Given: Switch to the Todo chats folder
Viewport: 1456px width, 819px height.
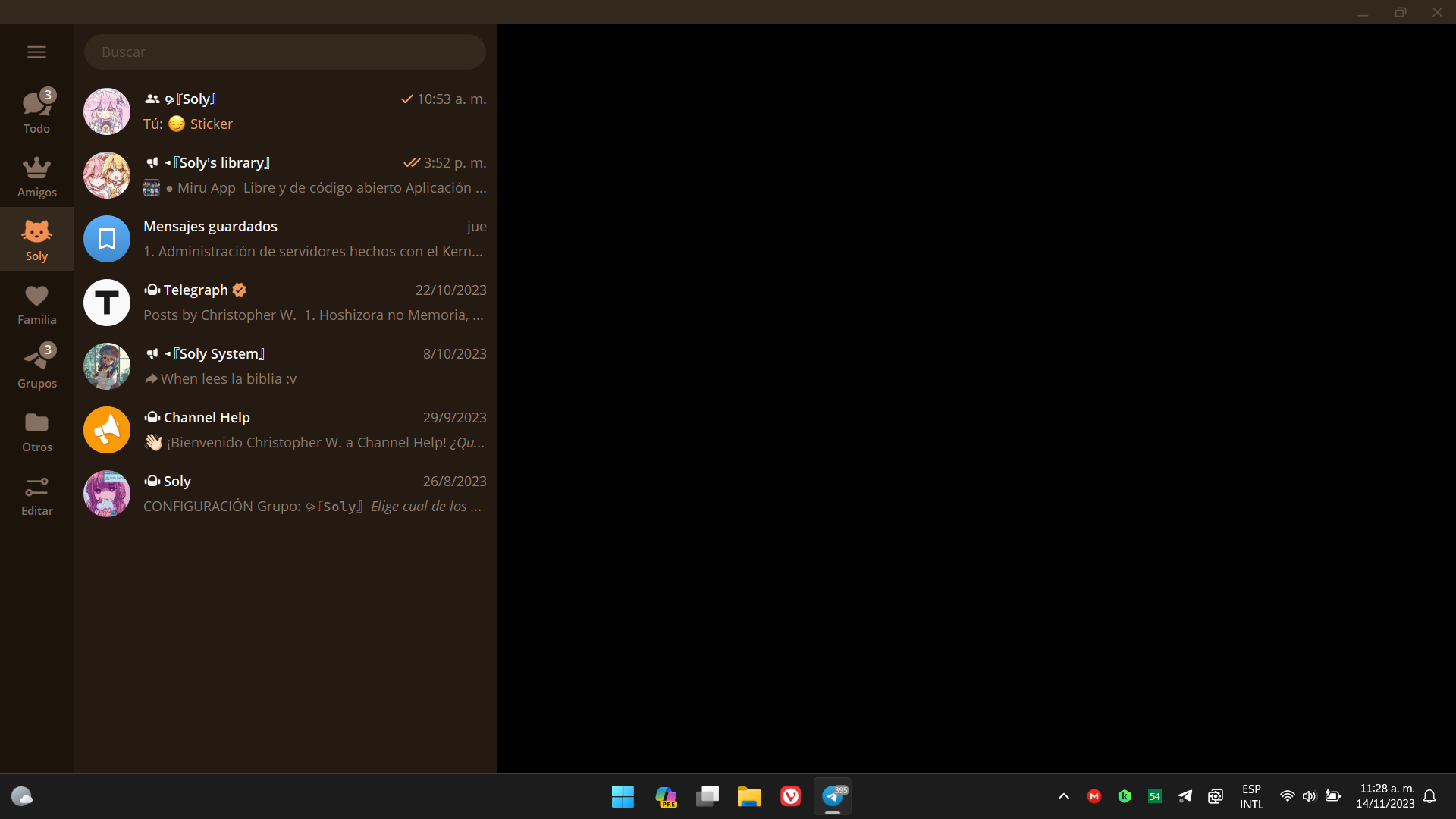Looking at the screenshot, I should tap(36, 110).
